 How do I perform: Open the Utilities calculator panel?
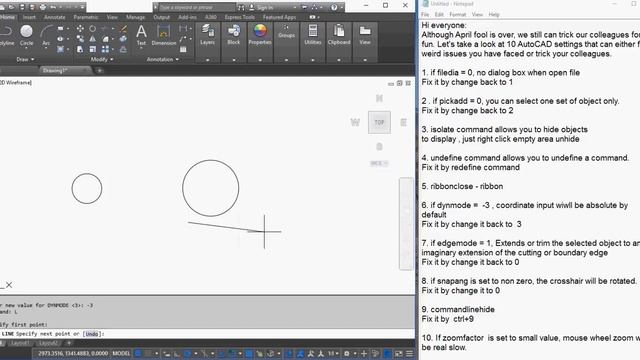point(313,35)
